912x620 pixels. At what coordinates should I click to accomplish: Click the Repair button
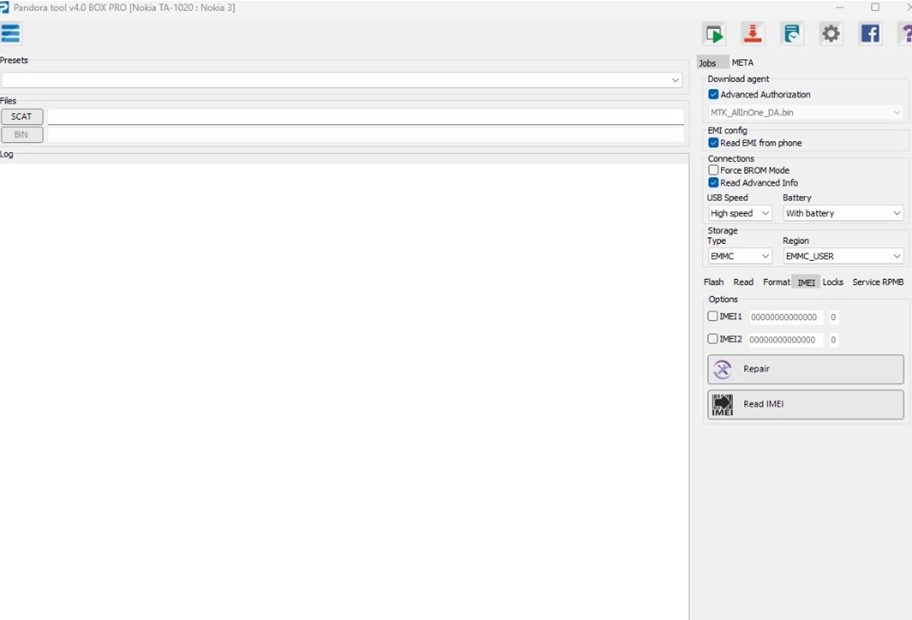806,369
